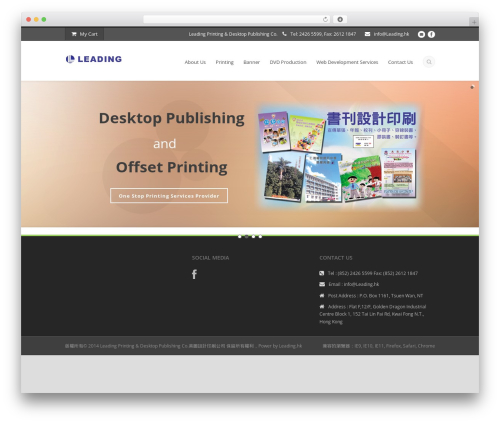The image size is (500, 423).
Task: Click the shopping cart icon
Action: 74,34
